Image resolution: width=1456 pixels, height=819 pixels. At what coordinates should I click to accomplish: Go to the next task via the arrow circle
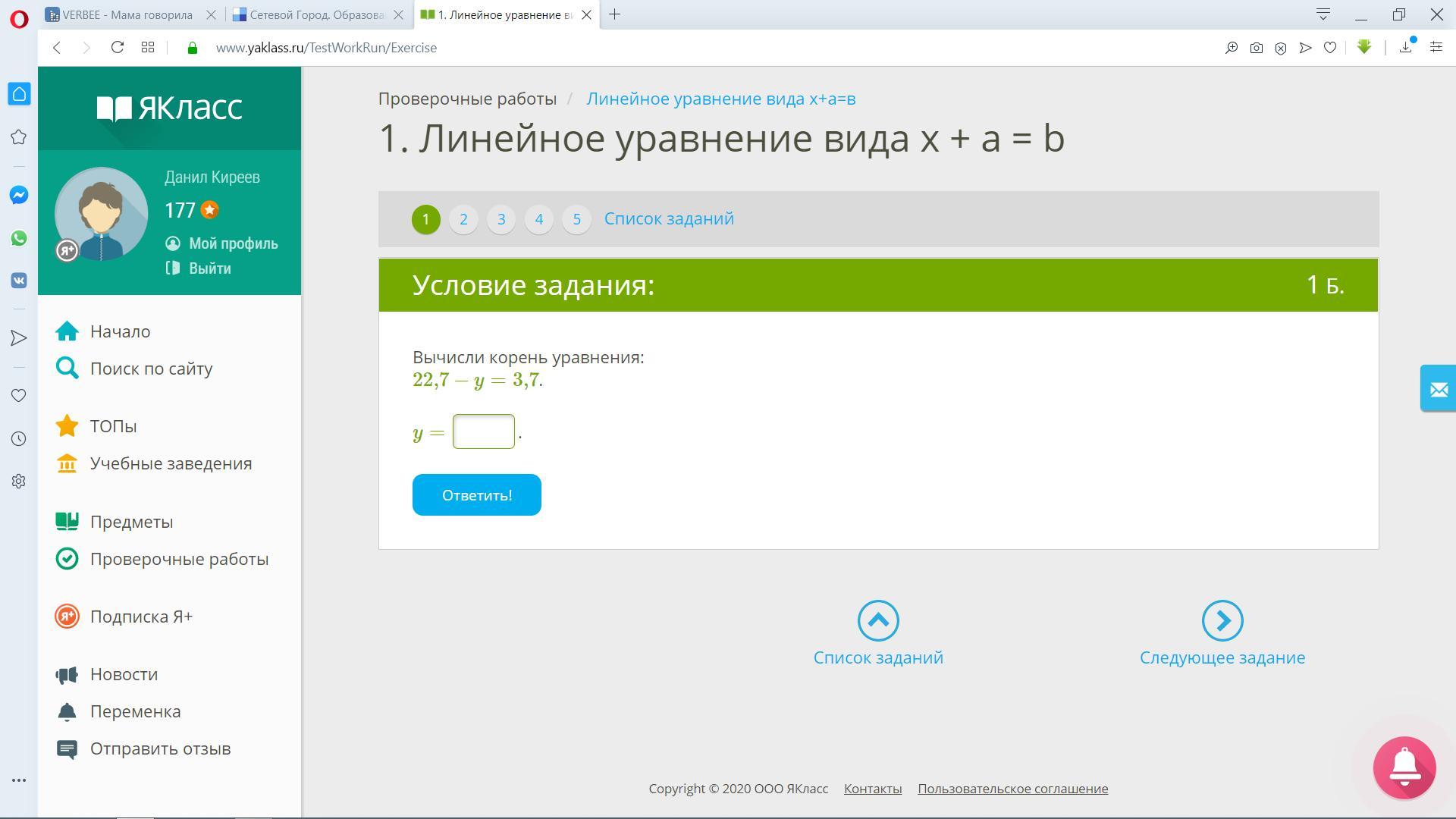click(1222, 621)
